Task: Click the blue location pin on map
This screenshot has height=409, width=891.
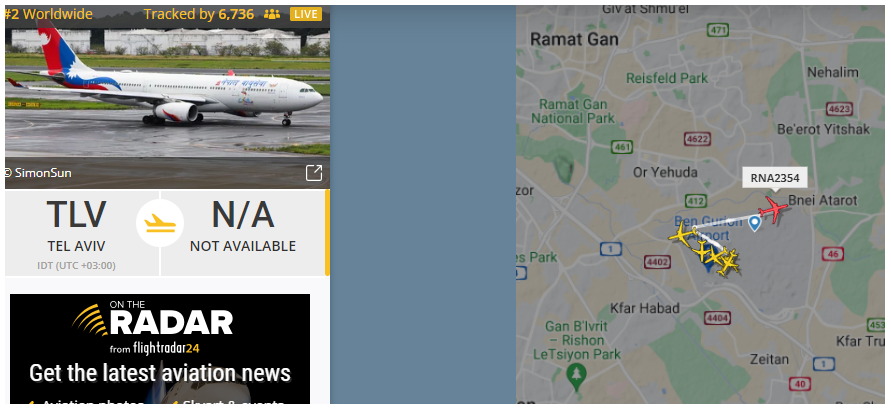Action: coord(754,223)
